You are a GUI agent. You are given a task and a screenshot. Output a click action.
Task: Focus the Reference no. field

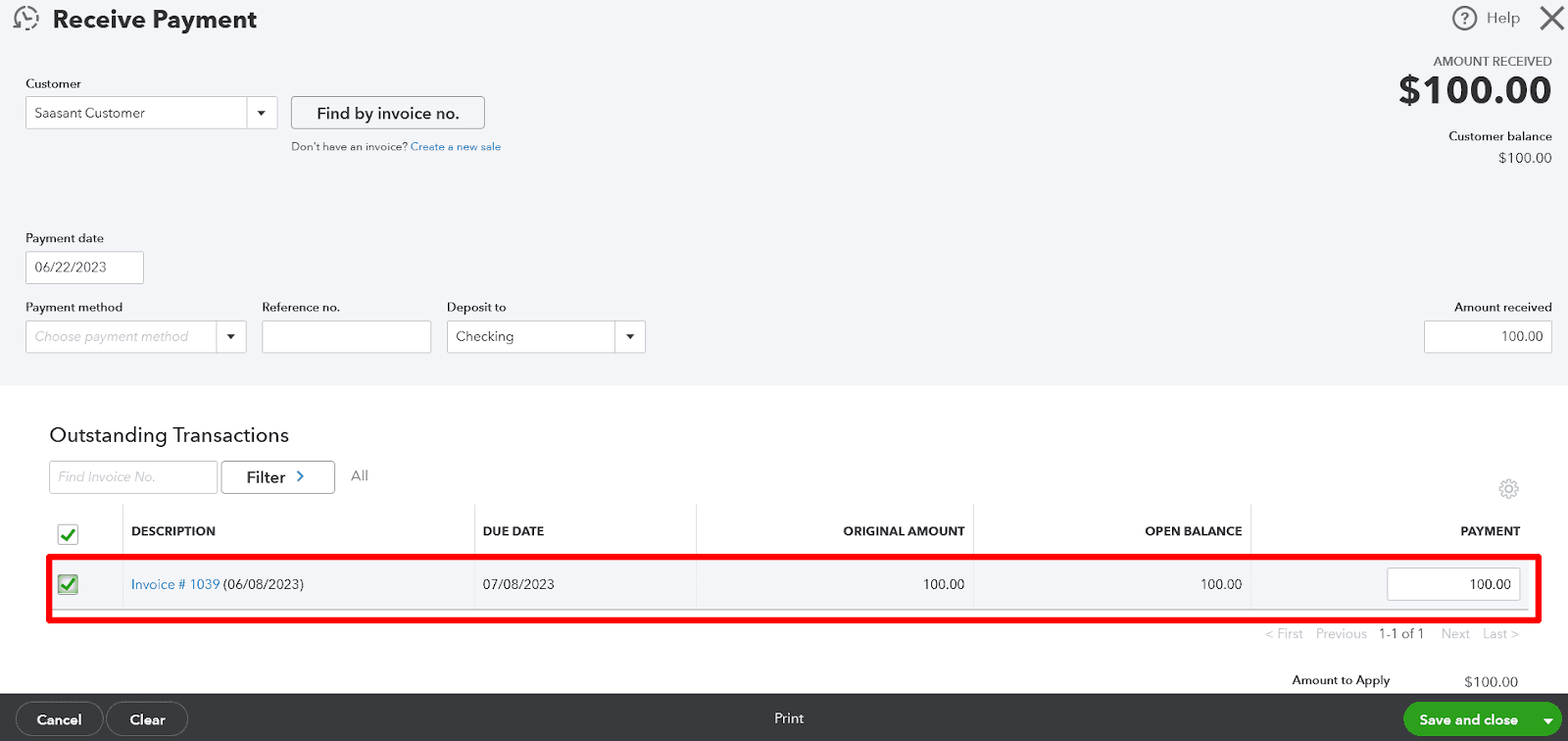[346, 336]
